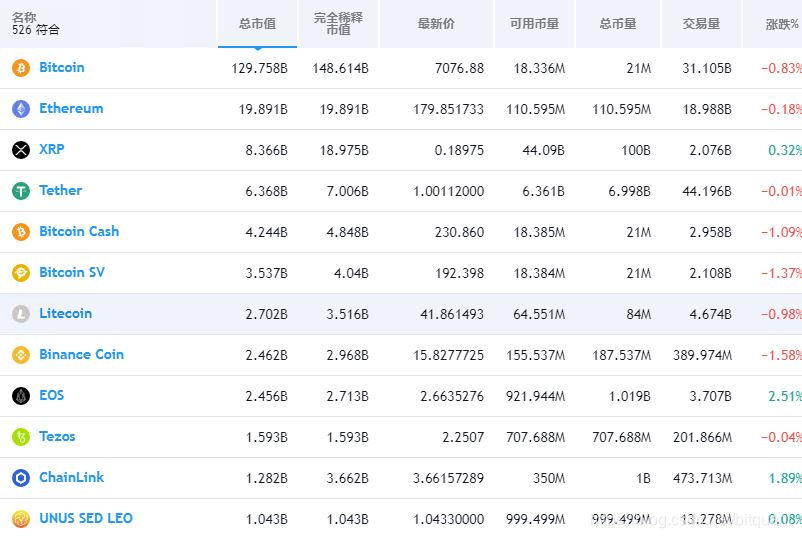The width and height of the screenshot is (802, 538).
Task: Click the Litecoin coin icon
Action: click(21, 313)
